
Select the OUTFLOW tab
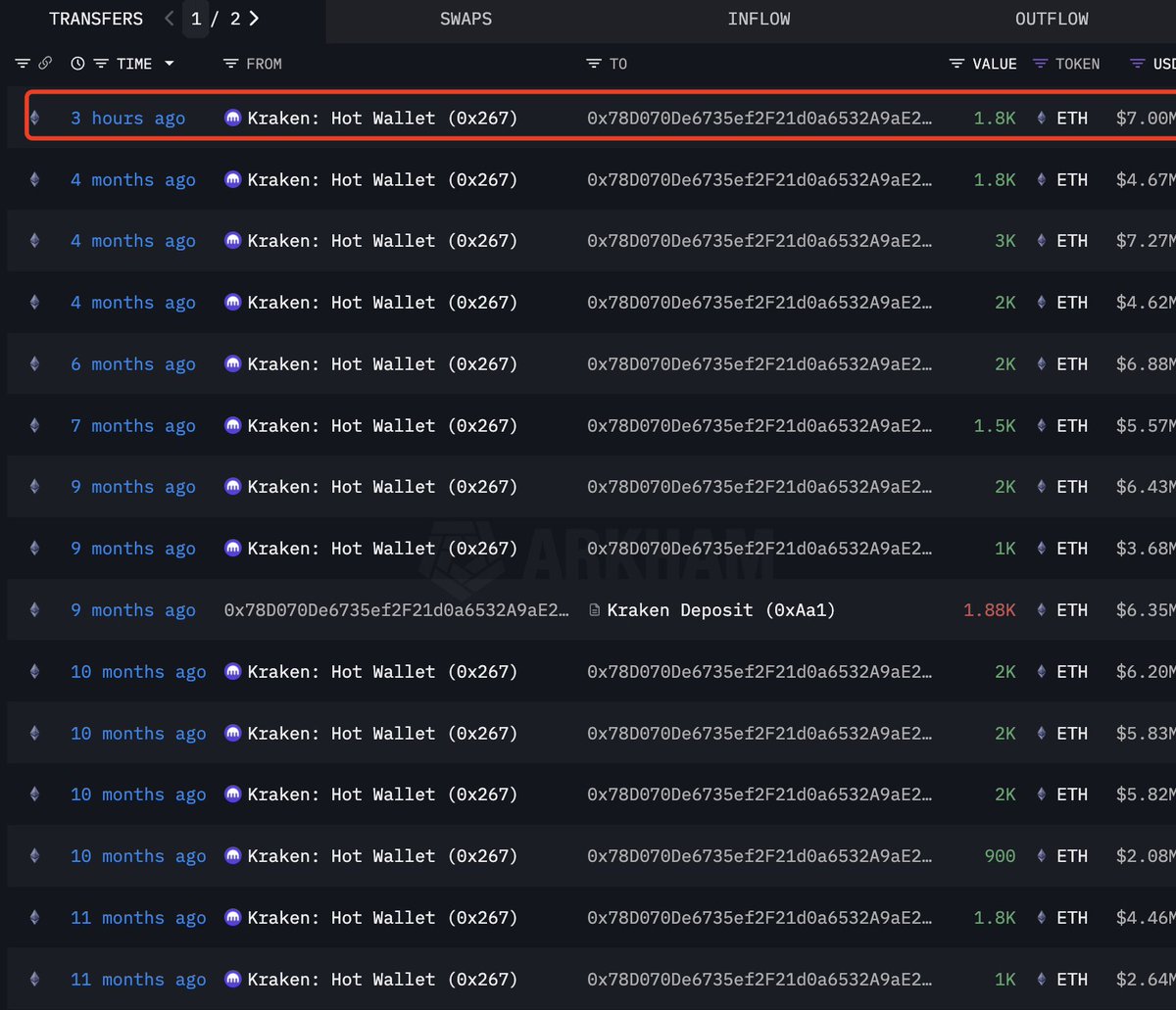[x=1052, y=19]
